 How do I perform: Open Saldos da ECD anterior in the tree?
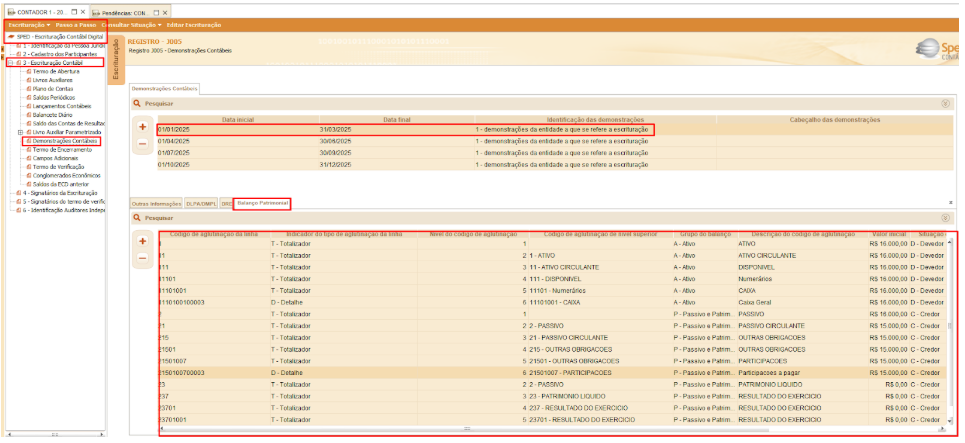61,184
